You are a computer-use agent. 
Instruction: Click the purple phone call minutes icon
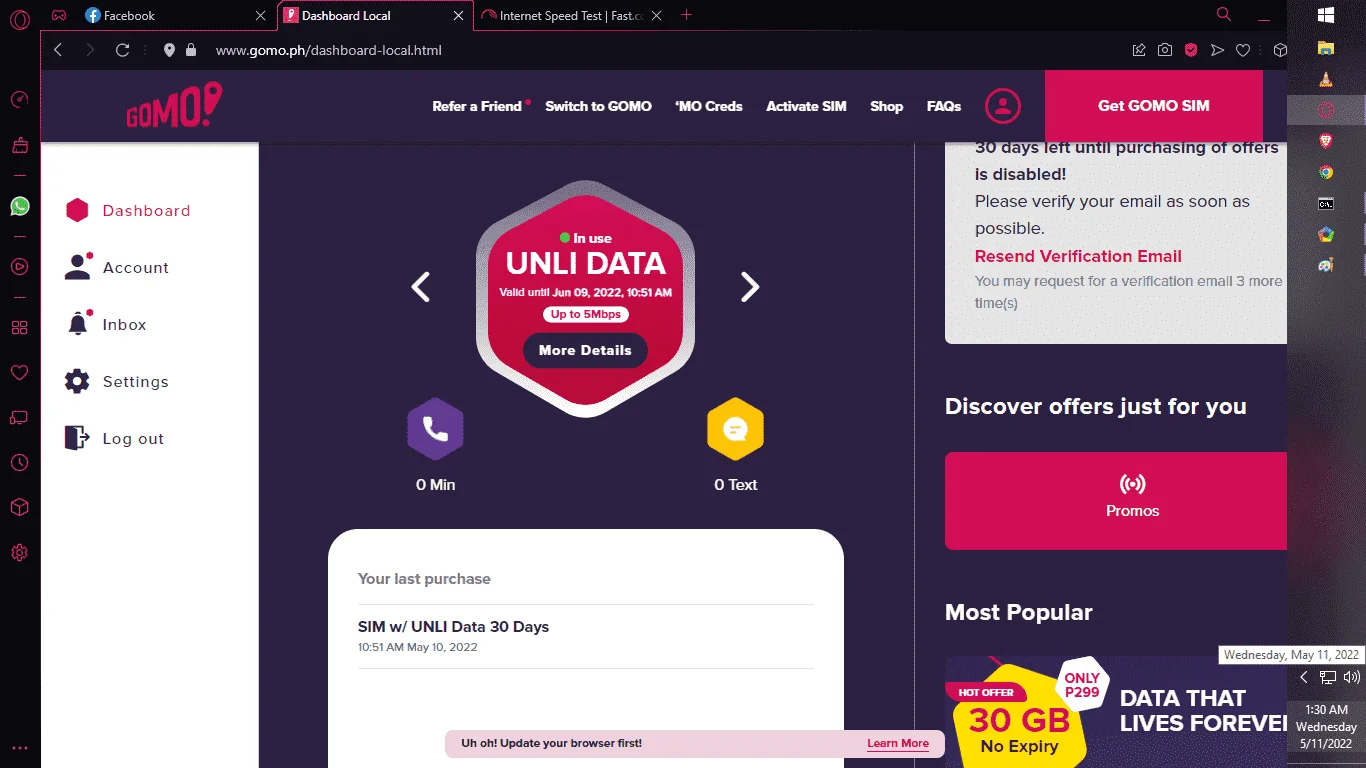[x=435, y=430]
